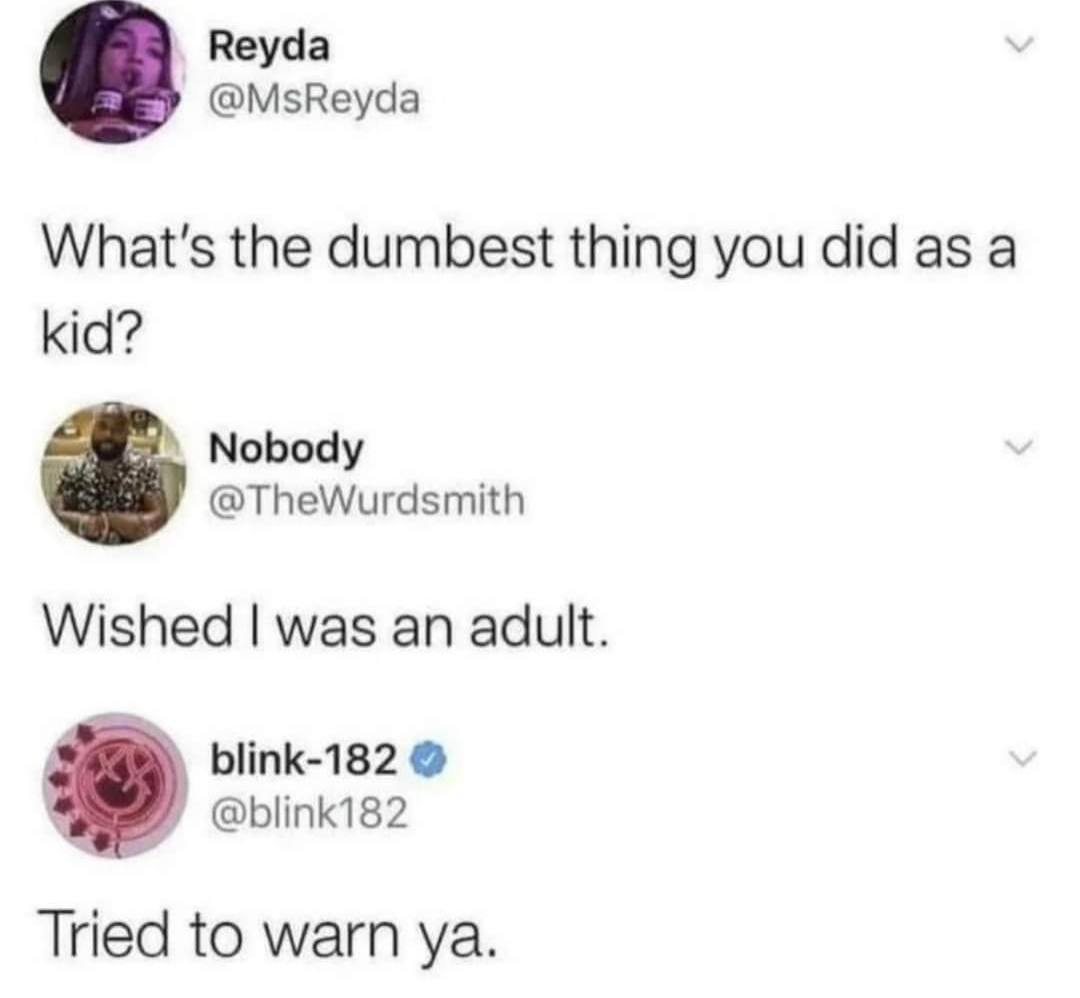The height and width of the screenshot is (998, 1080).
Task: Click the word "adult." in Nobody's reply
Action: pos(539,629)
